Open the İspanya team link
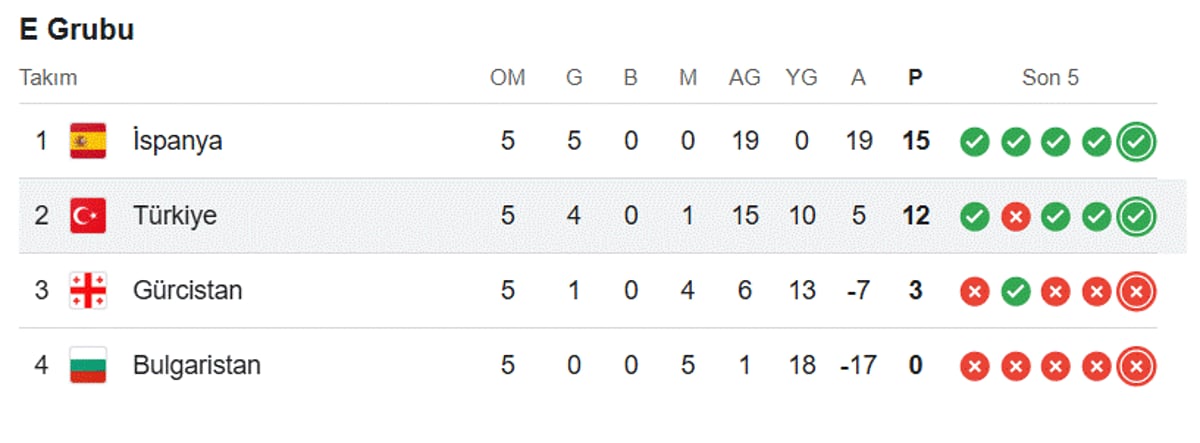Viewport: 1200px width, 443px height. tap(177, 141)
